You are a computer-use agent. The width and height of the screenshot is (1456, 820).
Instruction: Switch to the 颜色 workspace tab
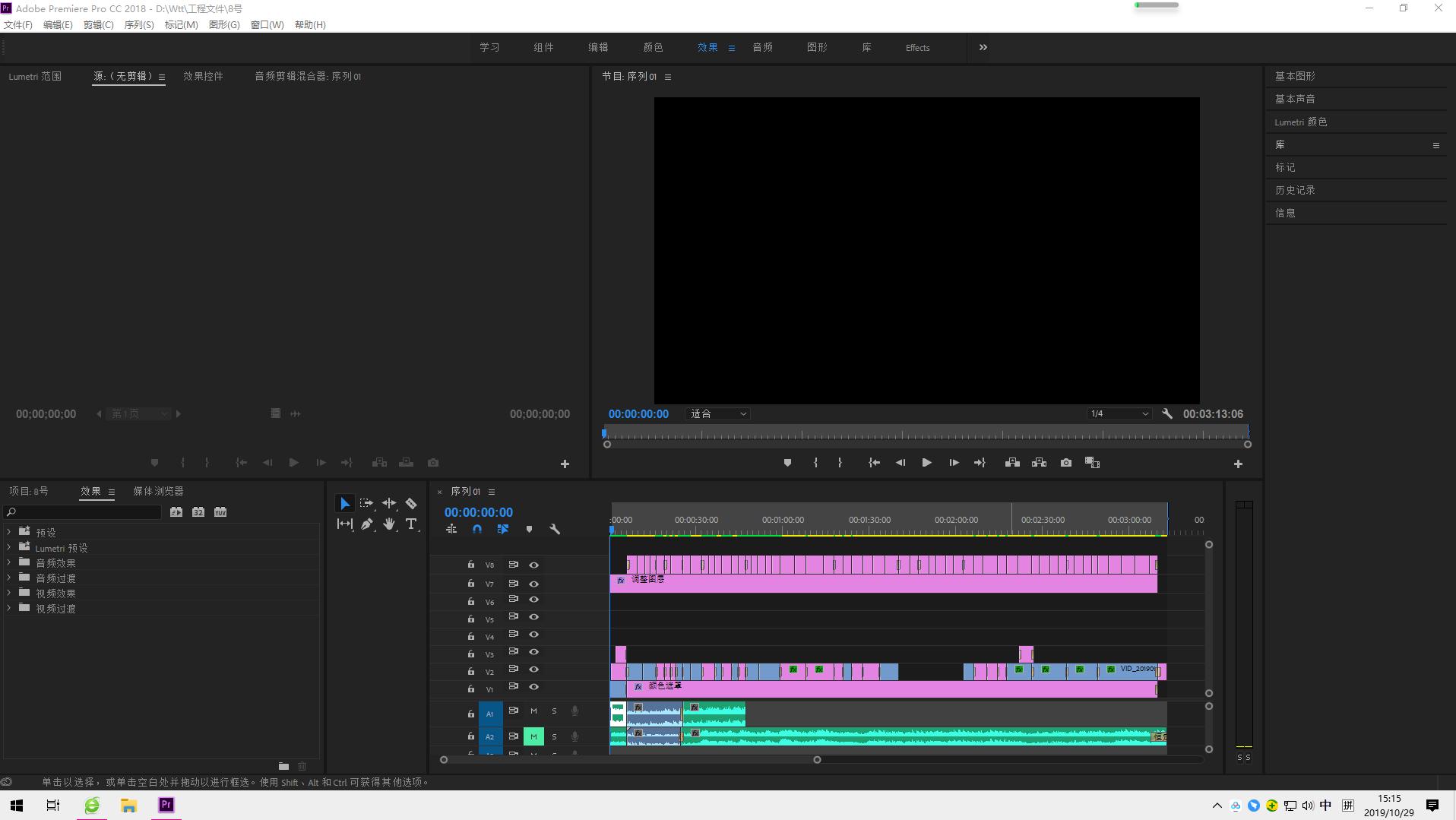click(x=653, y=48)
